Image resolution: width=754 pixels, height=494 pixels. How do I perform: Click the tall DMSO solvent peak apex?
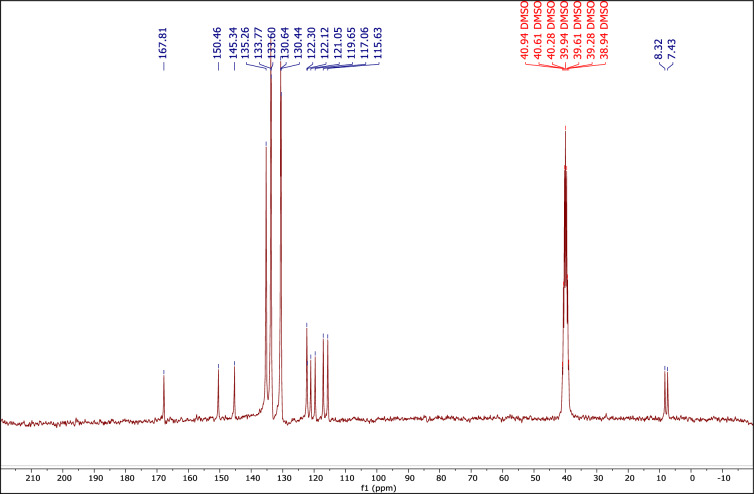click(x=566, y=130)
